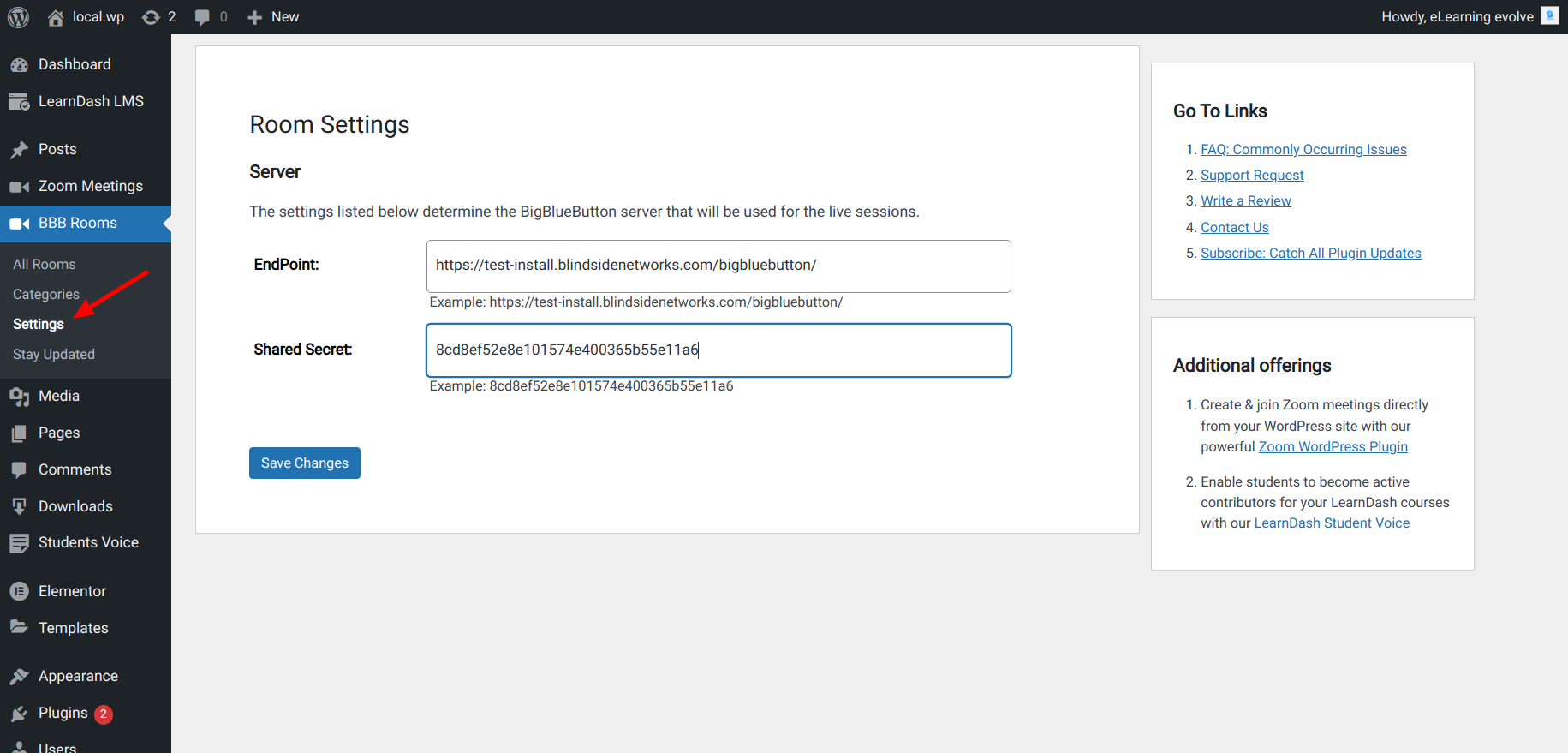Viewport: 1568px width, 753px height.
Task: Open Stay Updated submenu item
Action: tap(54, 355)
